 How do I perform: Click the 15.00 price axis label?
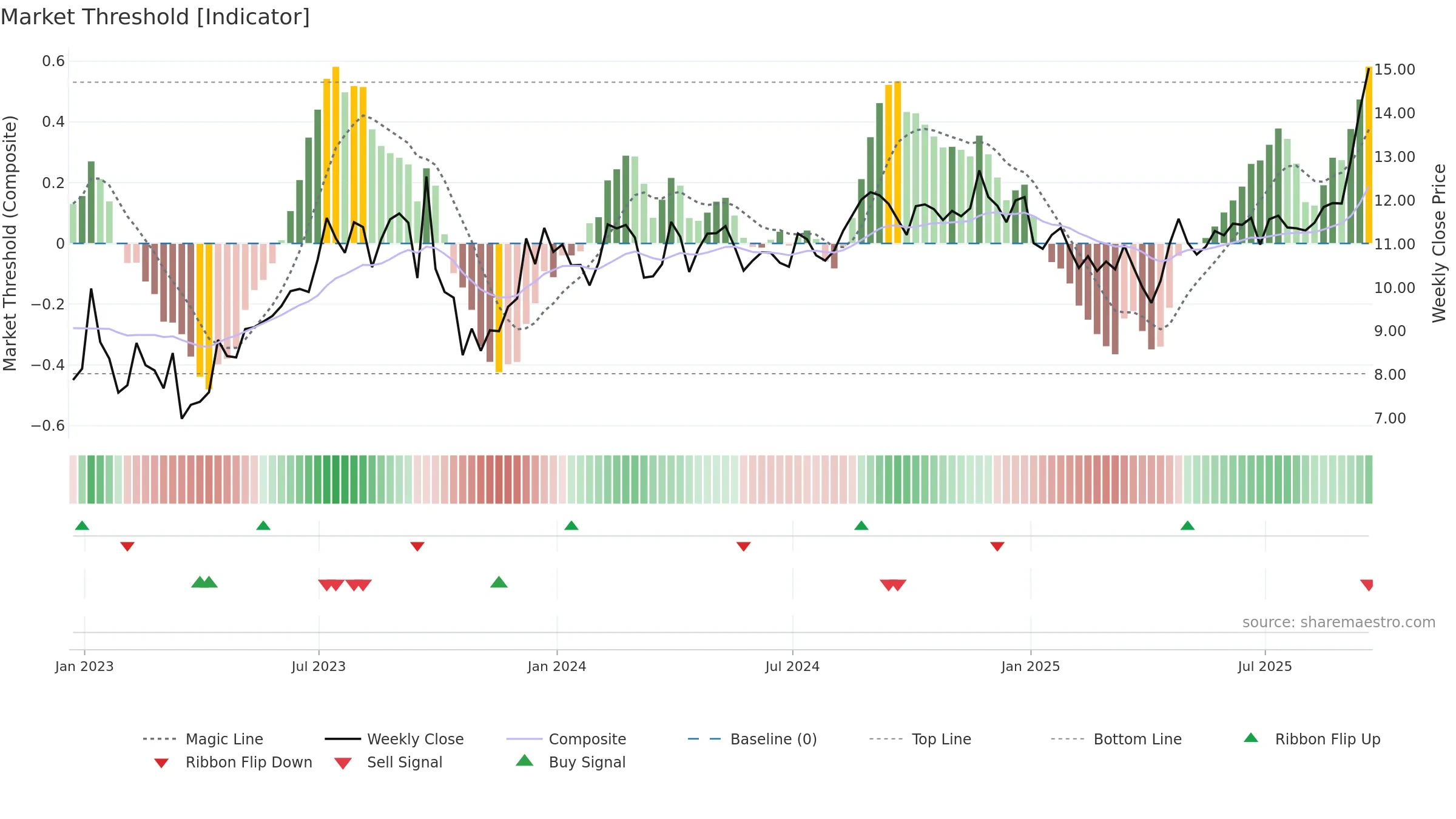1394,70
